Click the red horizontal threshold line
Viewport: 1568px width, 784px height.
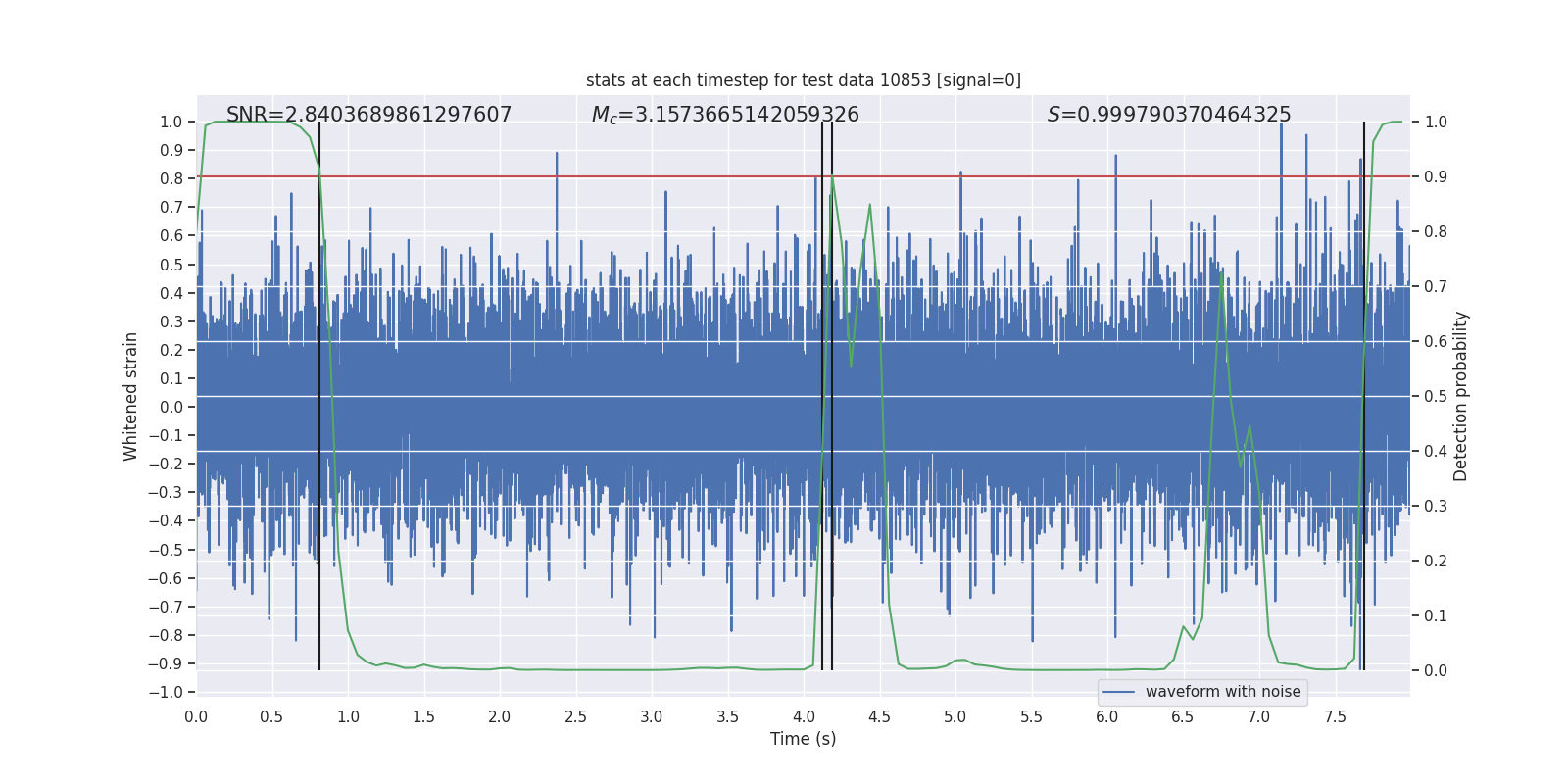pos(804,176)
